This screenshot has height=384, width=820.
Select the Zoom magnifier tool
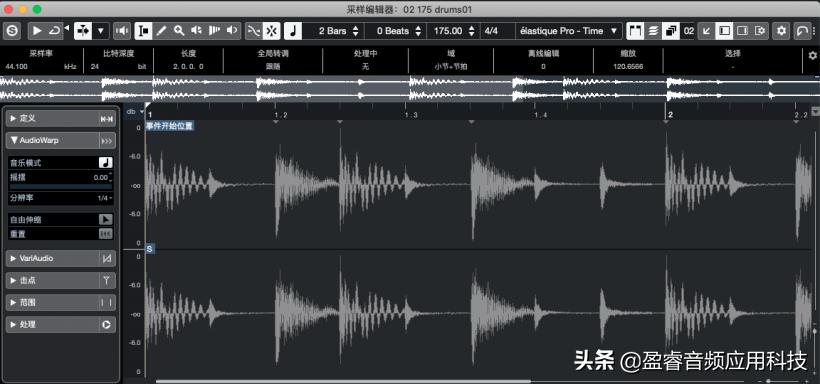179,31
